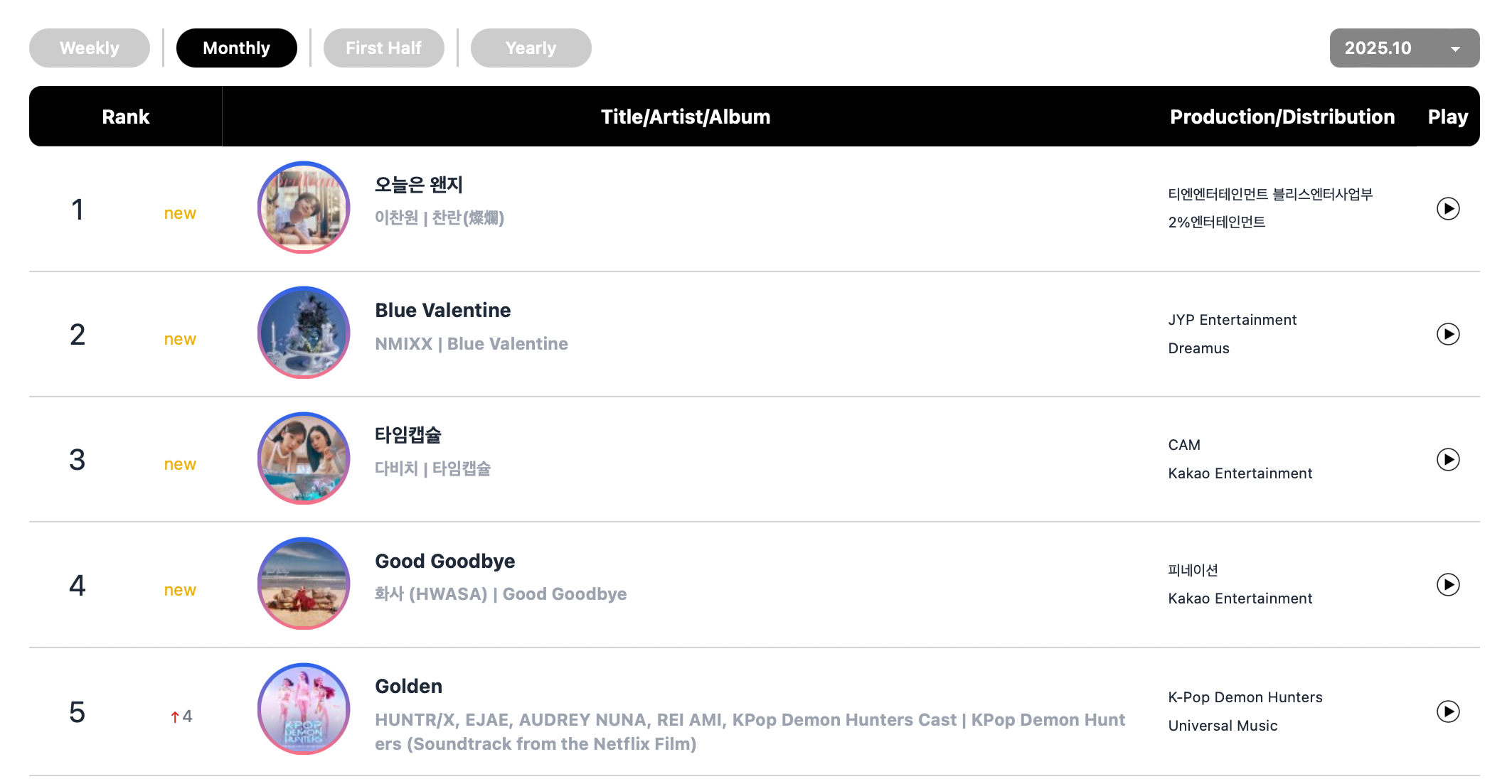Open the Blue Valentine song title
The height and width of the screenshot is (784, 1512).
point(442,311)
